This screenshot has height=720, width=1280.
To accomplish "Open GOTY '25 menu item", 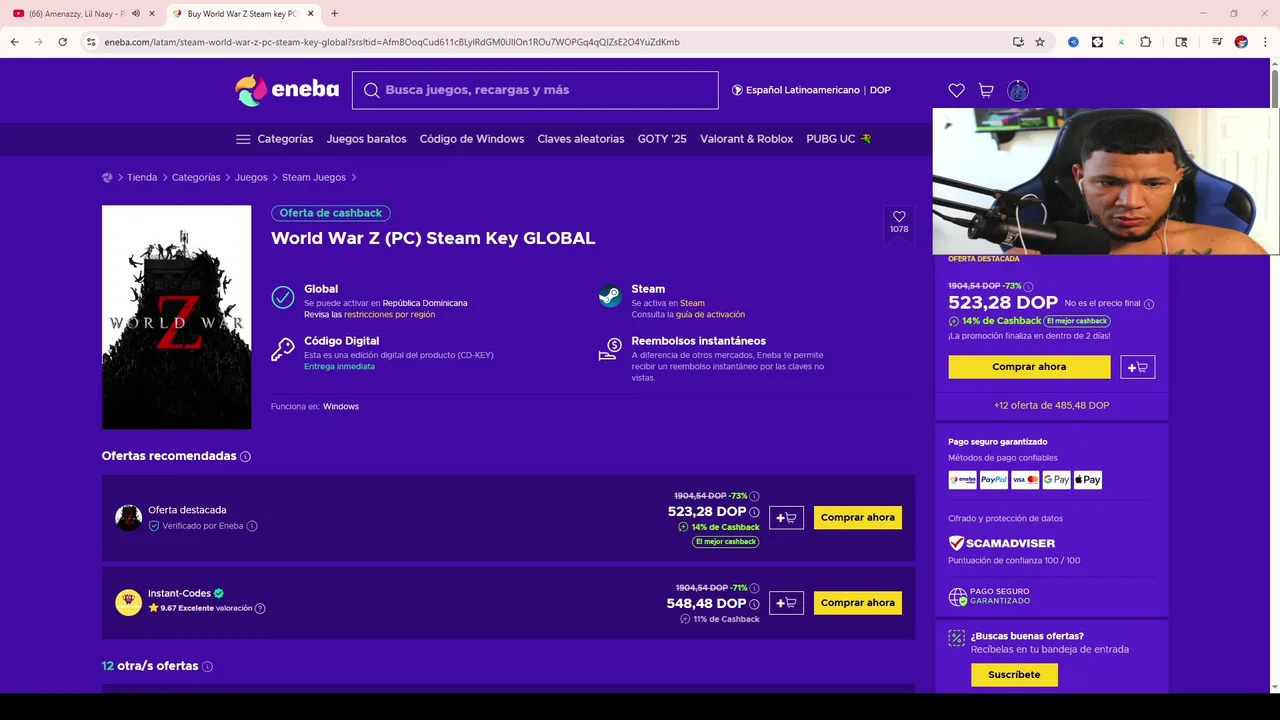I will pyautogui.click(x=662, y=139).
